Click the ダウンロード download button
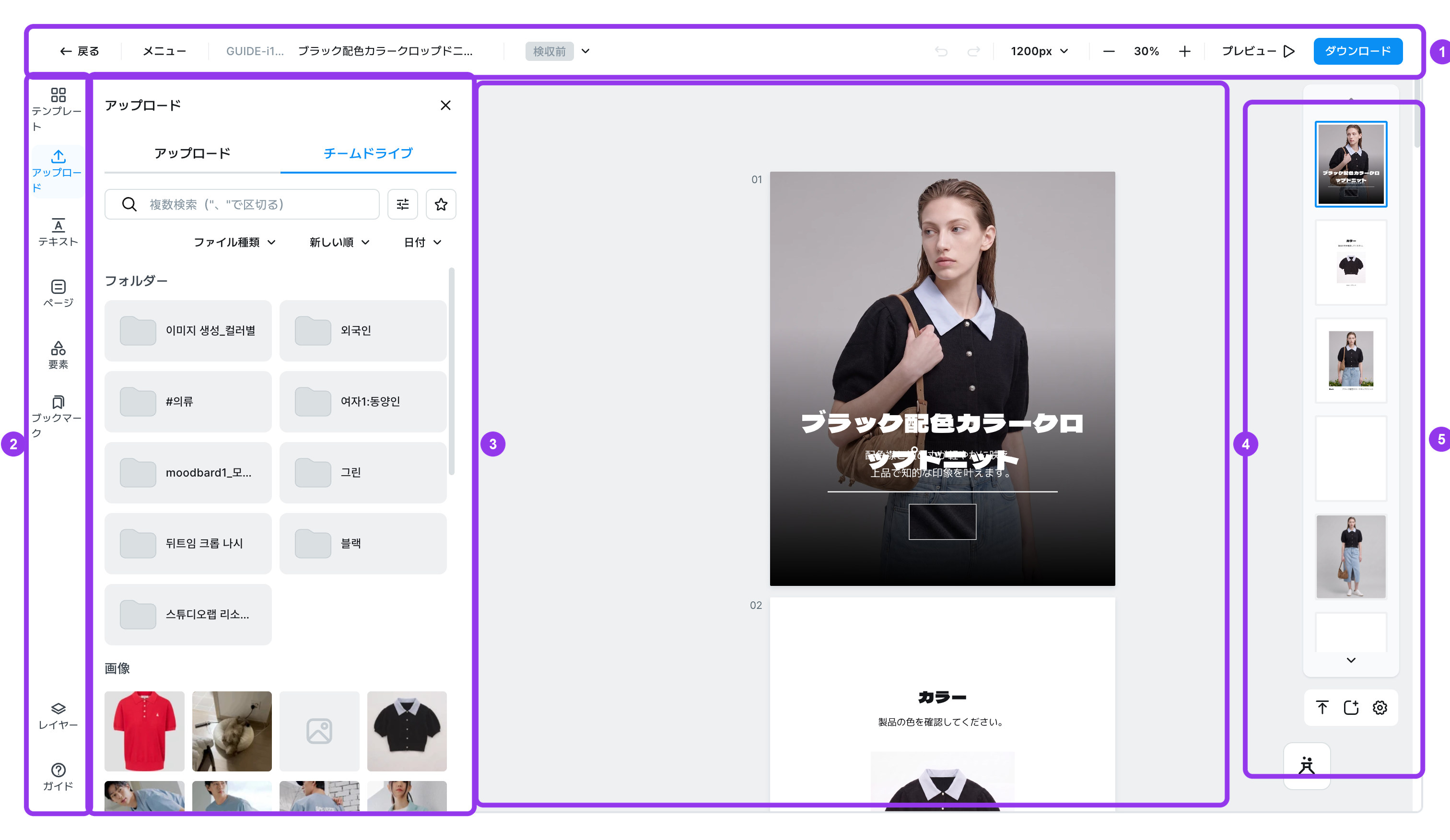 pos(1358,51)
